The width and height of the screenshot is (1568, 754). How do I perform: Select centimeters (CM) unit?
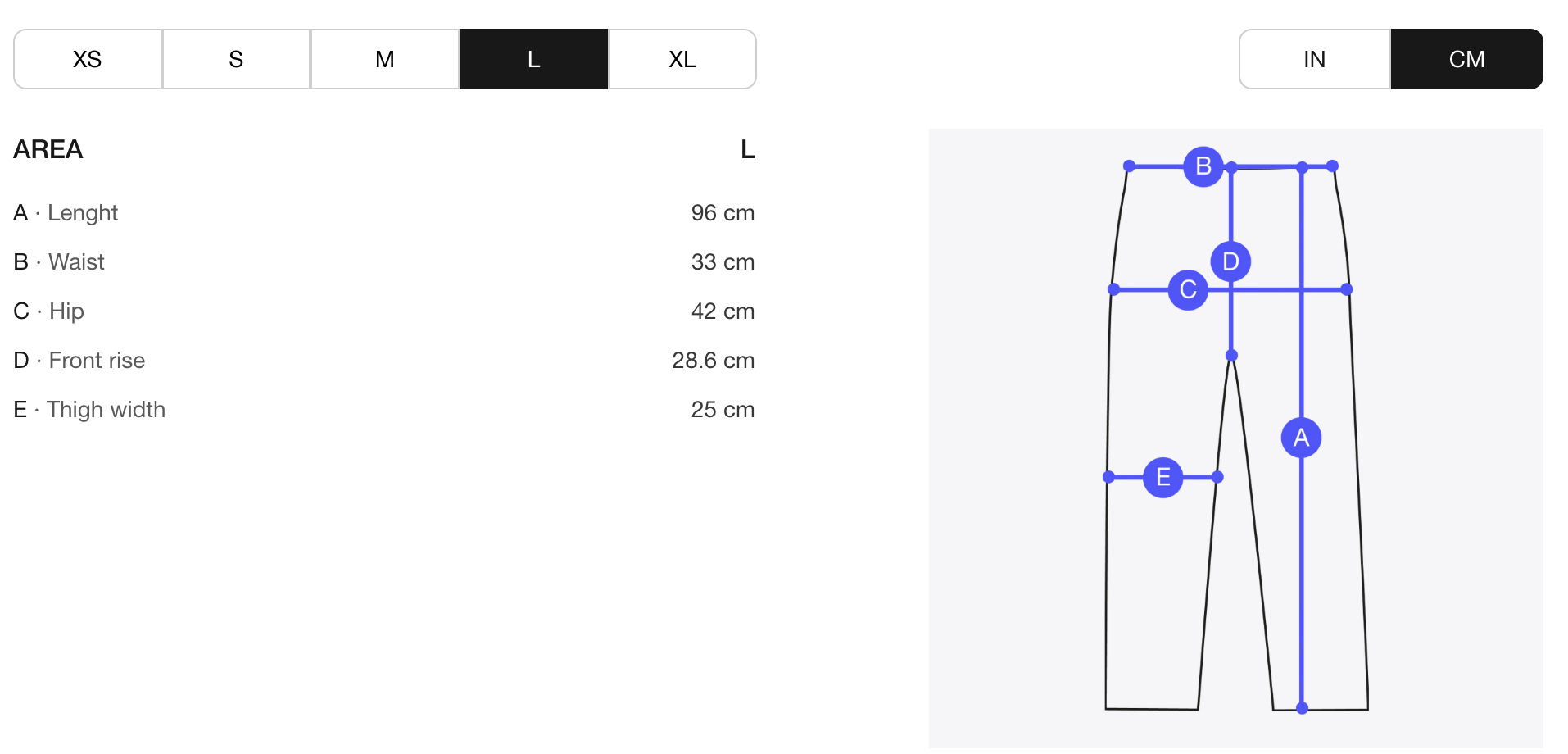tap(1466, 59)
